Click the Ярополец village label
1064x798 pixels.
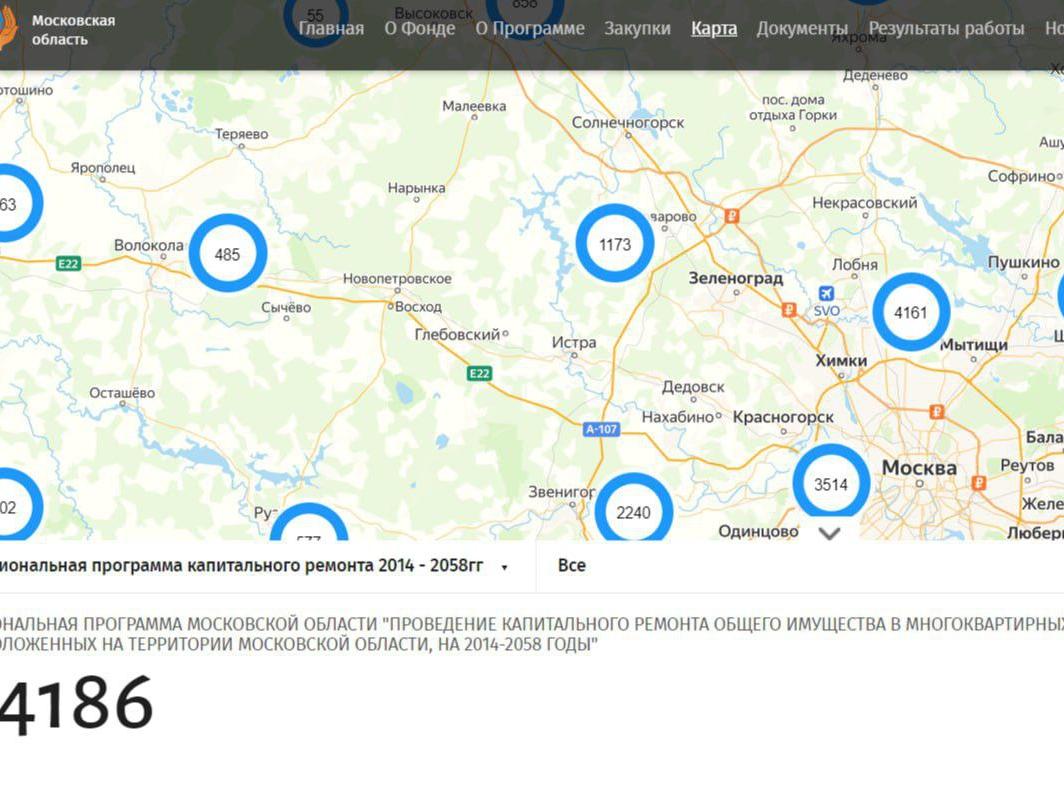103,167
